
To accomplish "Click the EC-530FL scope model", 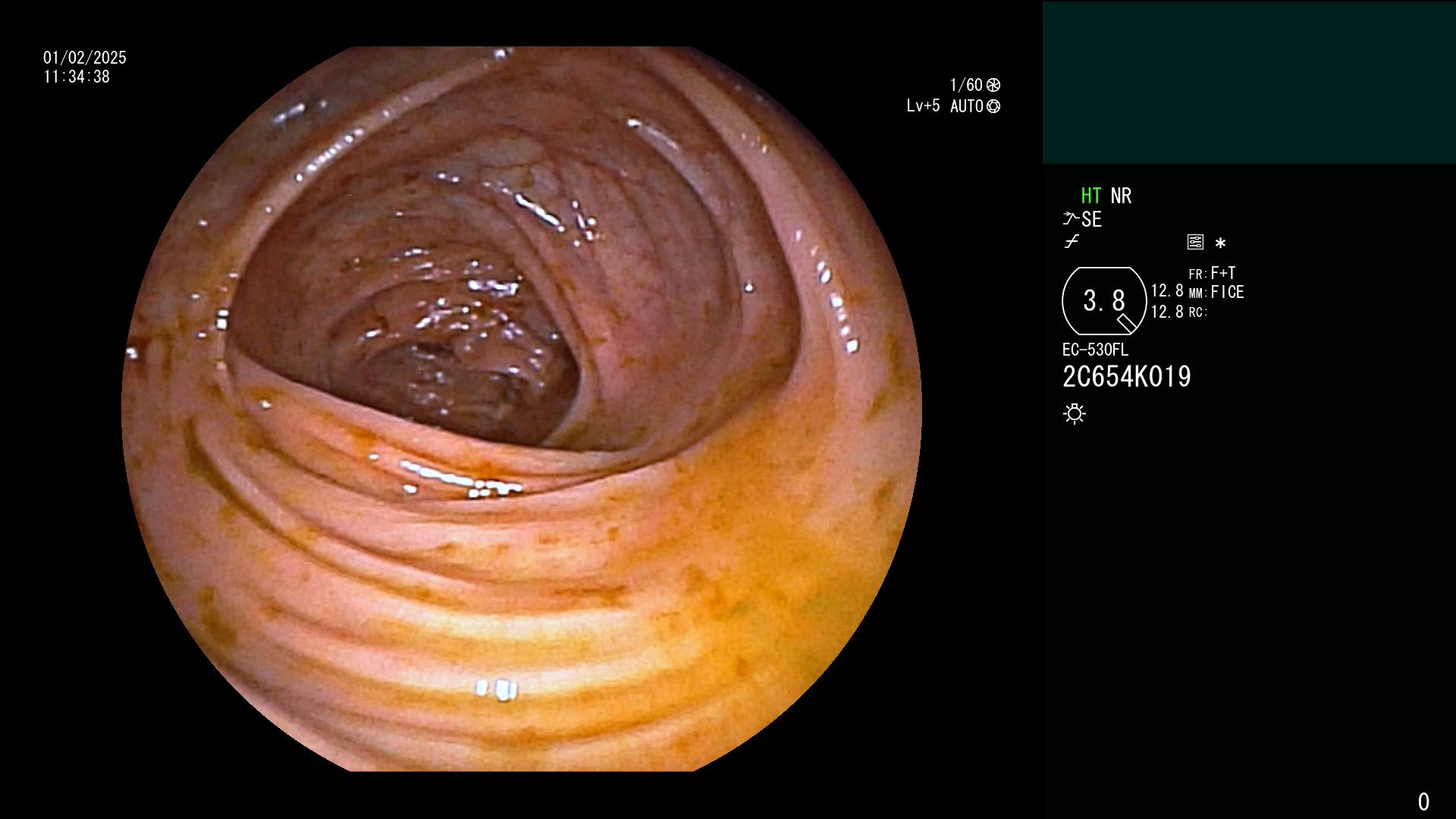I will 1095,350.
